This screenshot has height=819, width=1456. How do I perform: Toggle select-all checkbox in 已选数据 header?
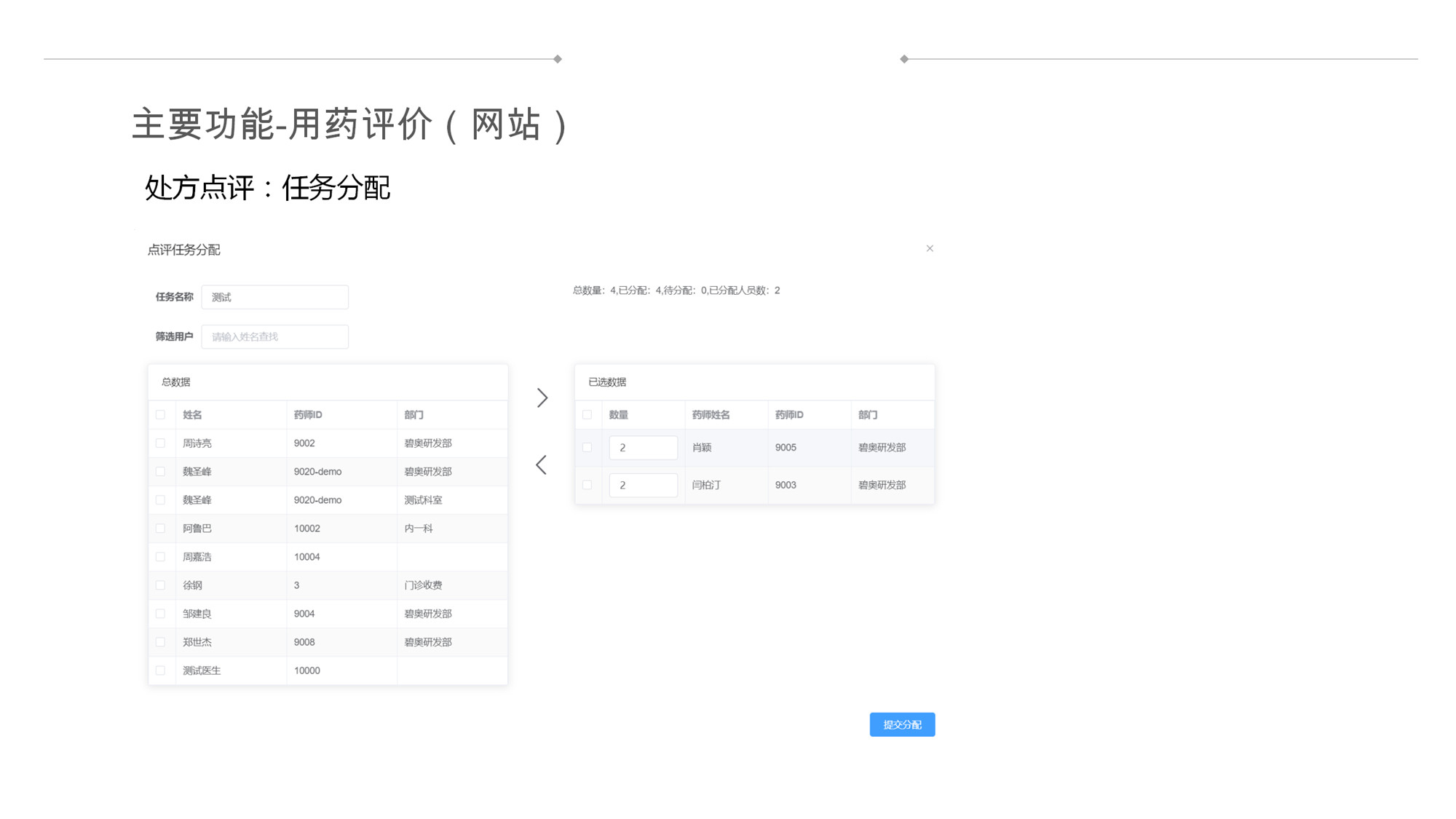pos(587,415)
